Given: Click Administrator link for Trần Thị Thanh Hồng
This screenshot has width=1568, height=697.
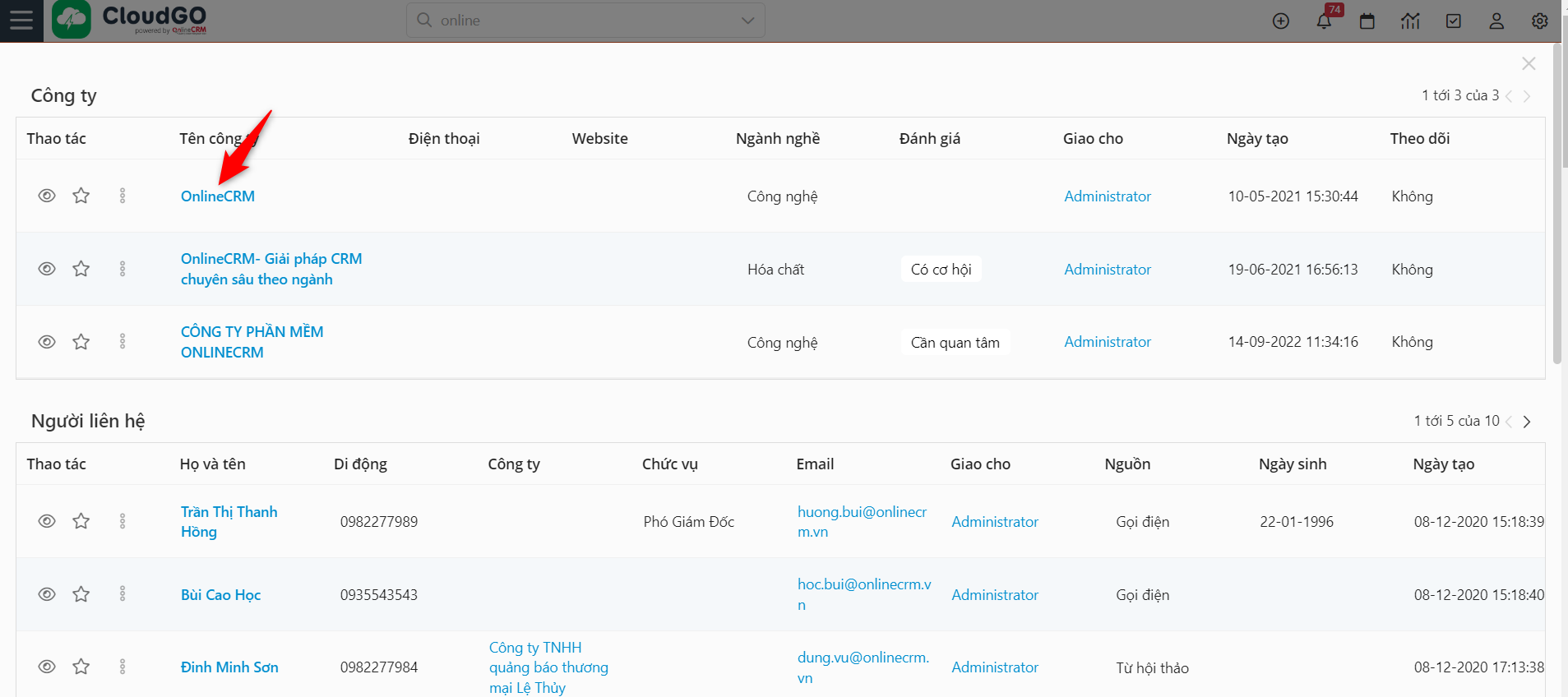Looking at the screenshot, I should (x=995, y=522).
